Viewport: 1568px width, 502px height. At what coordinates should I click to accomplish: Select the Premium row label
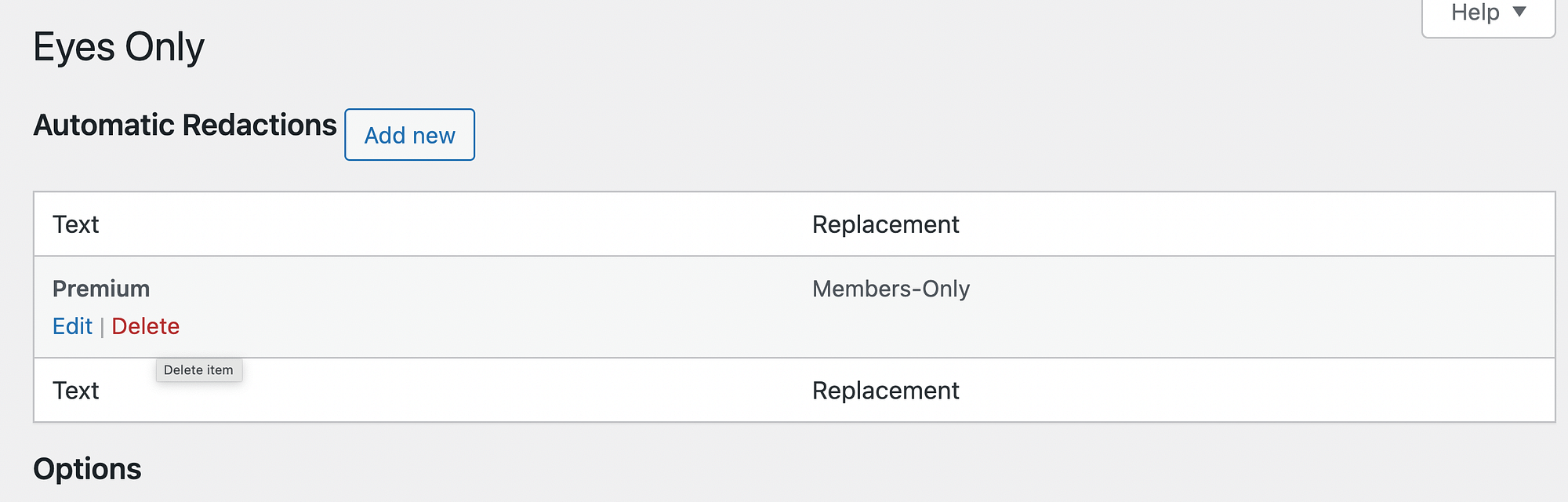coord(101,289)
